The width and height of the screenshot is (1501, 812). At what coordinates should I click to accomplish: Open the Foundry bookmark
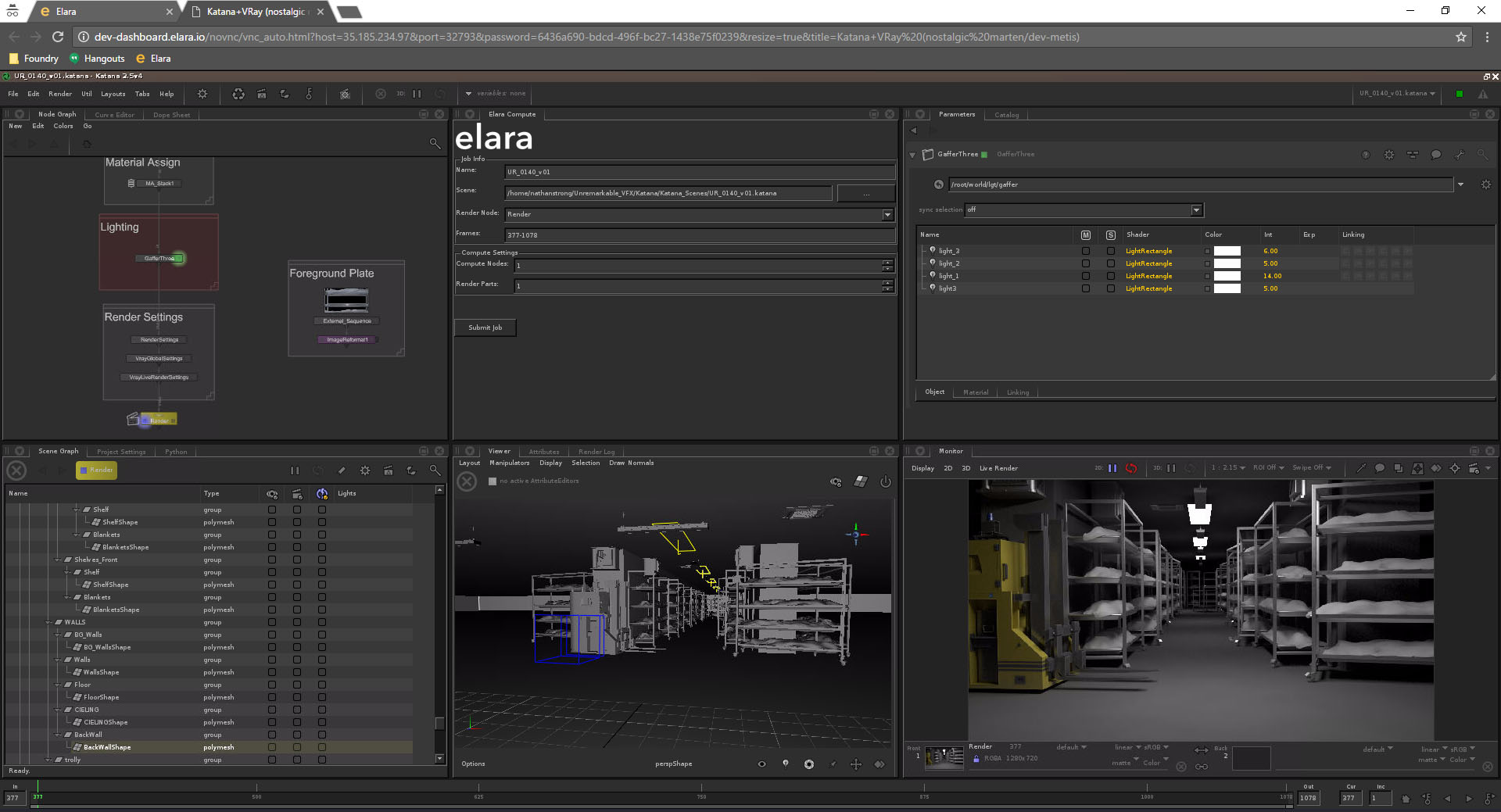(34, 59)
